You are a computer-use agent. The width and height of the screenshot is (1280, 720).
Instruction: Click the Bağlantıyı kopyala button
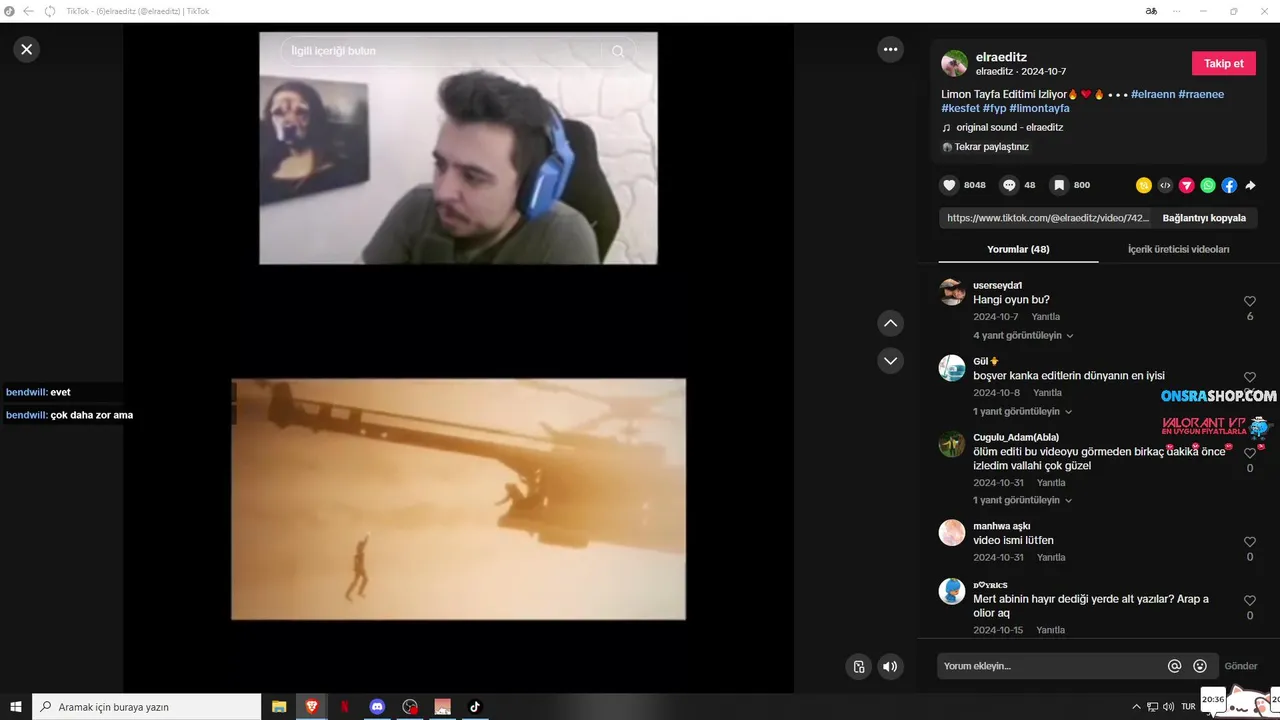coord(1204,217)
